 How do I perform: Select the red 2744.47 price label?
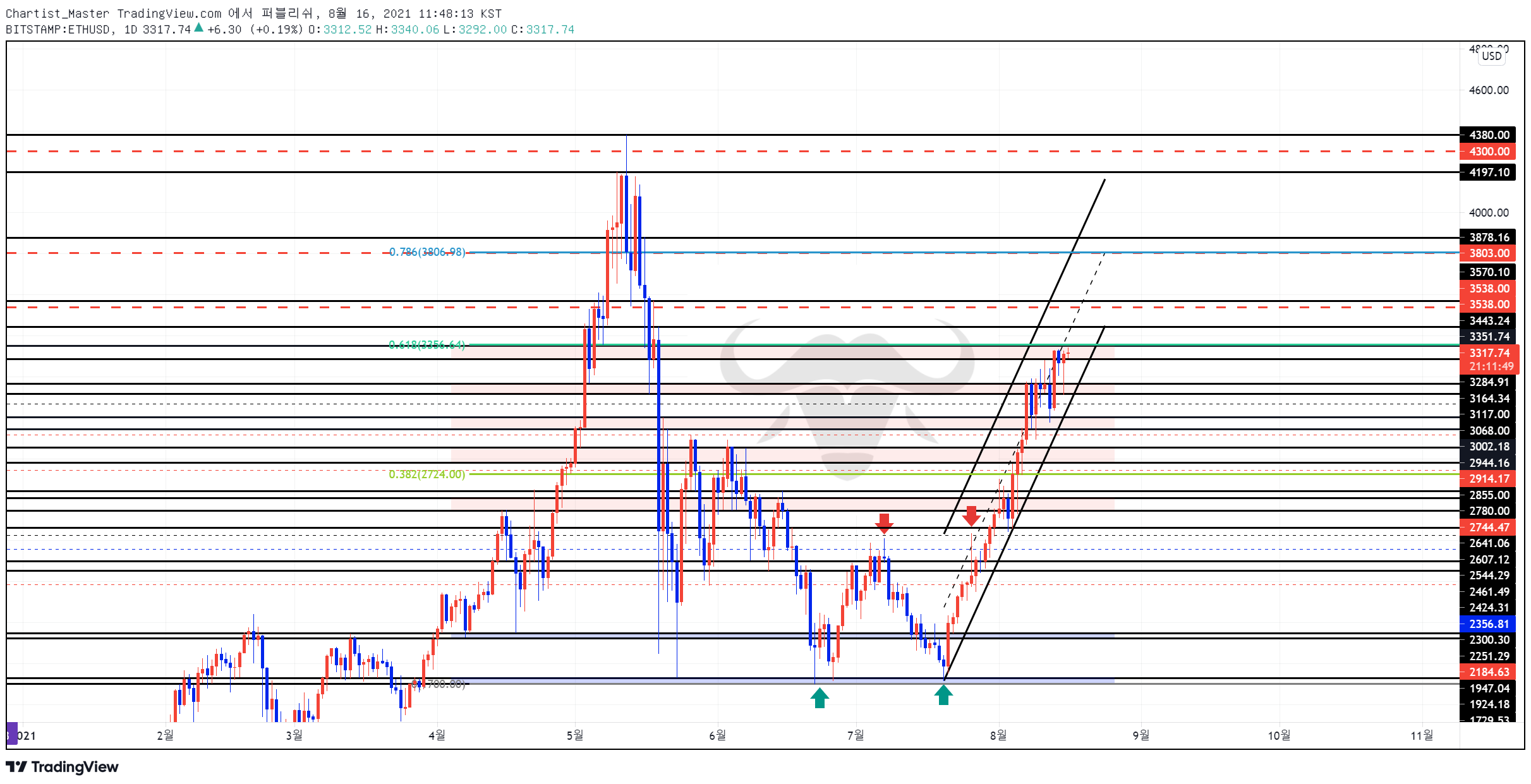pos(1487,527)
